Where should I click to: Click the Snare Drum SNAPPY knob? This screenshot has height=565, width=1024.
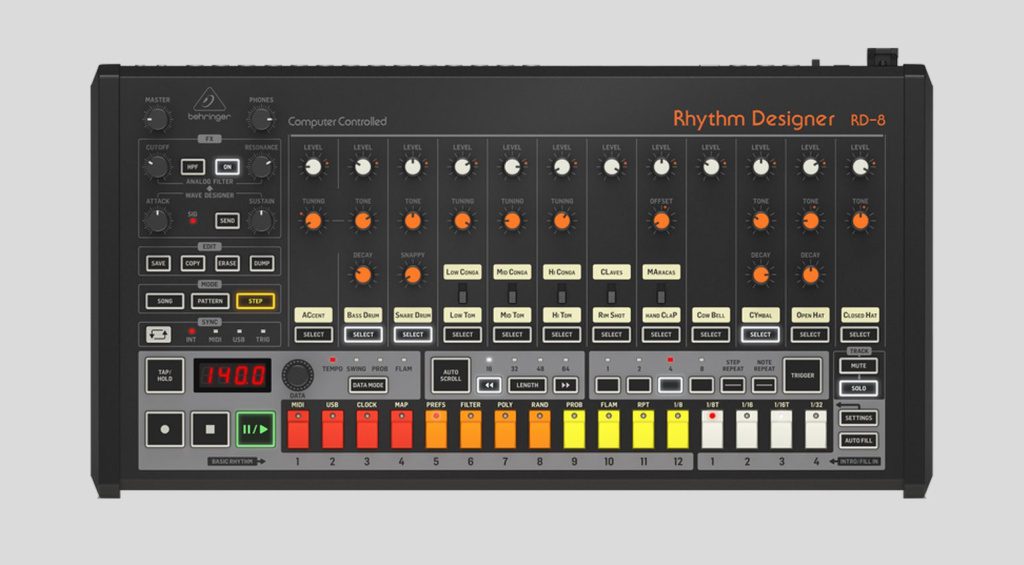coord(413,275)
